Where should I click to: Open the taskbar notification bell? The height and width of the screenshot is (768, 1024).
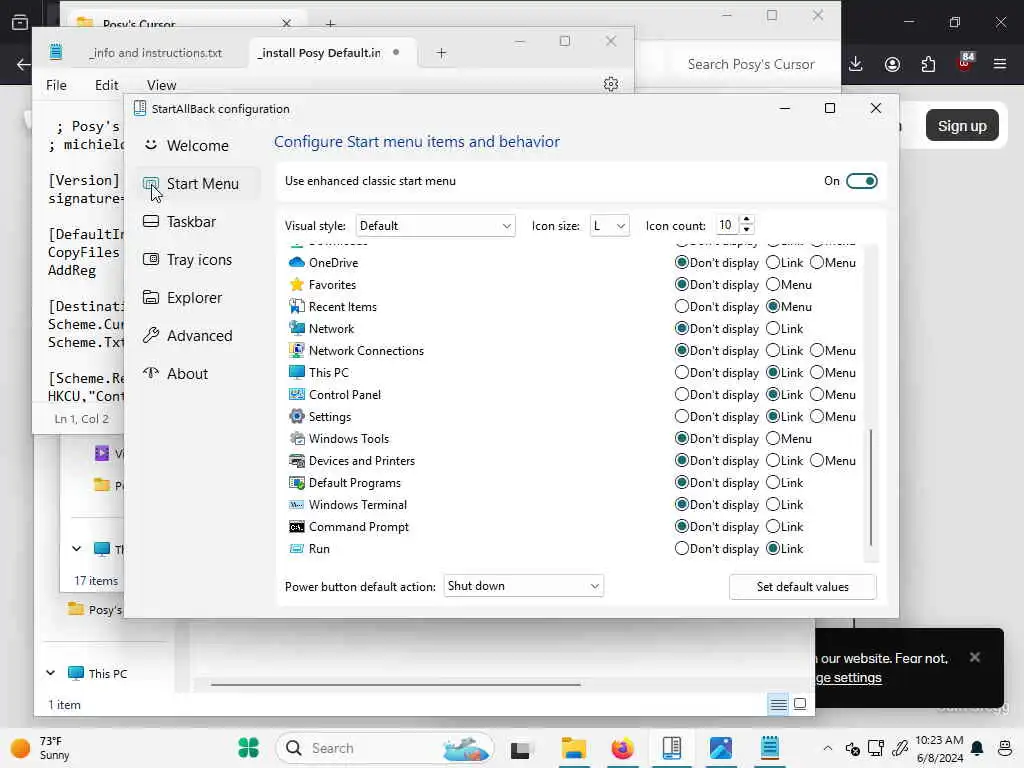point(977,748)
